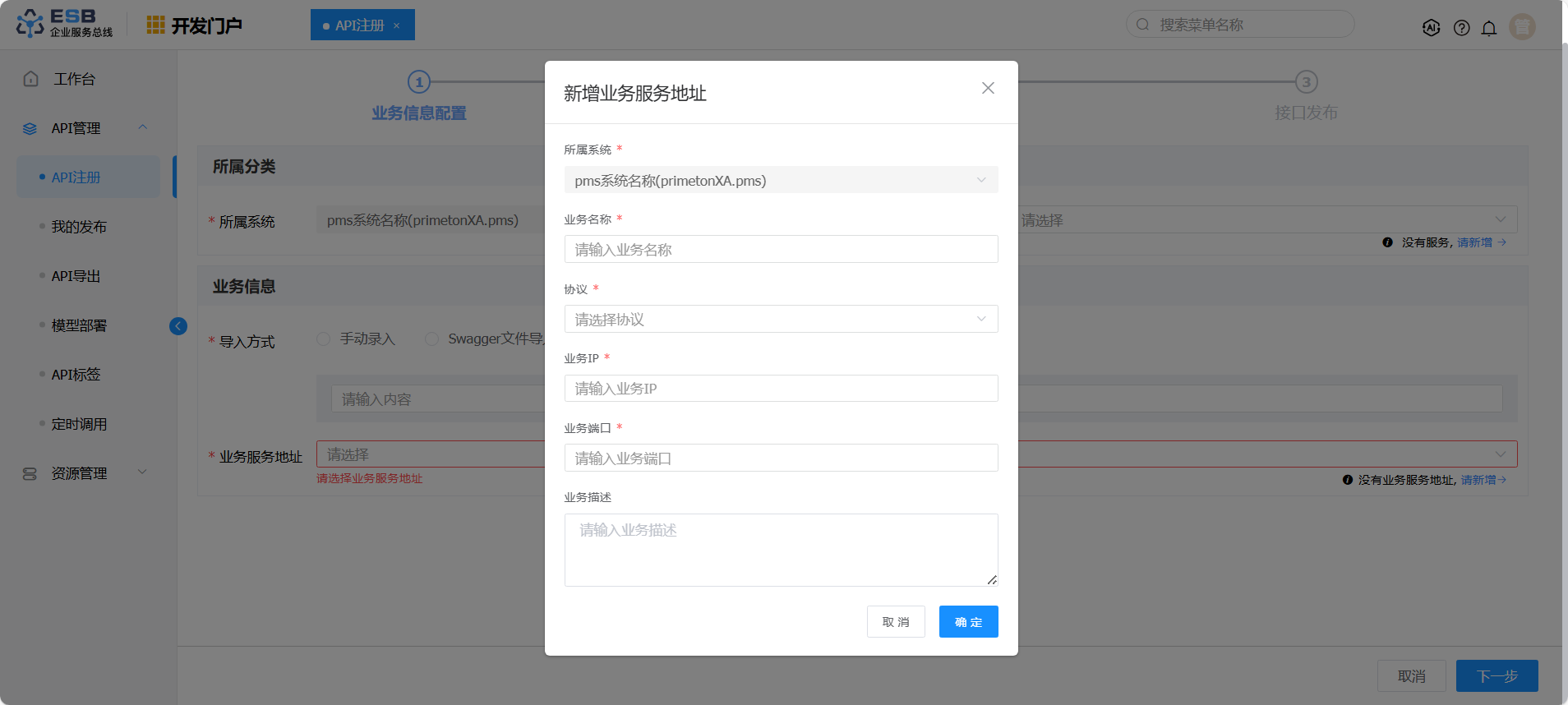This screenshot has width=1568, height=705.
Task: Click the user avatar icon
Action: (x=1522, y=27)
